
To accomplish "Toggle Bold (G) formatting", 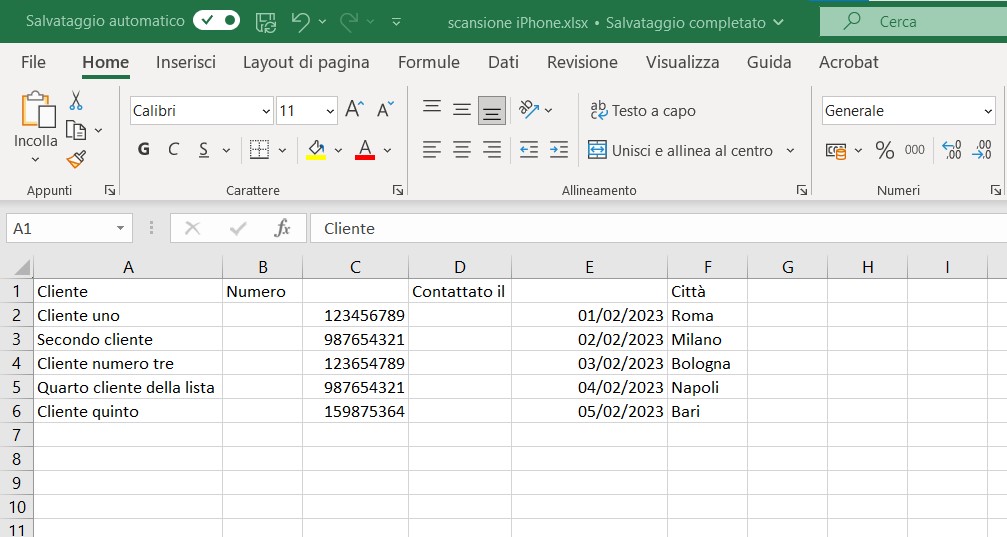I will click(x=144, y=150).
